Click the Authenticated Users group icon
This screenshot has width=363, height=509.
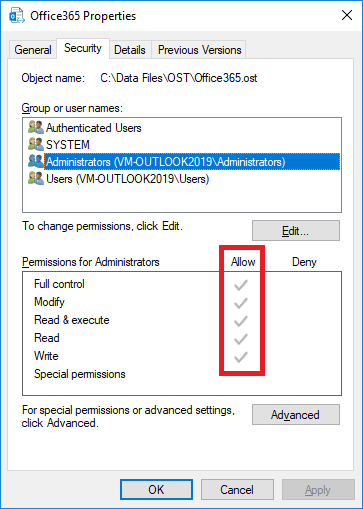[x=36, y=128]
